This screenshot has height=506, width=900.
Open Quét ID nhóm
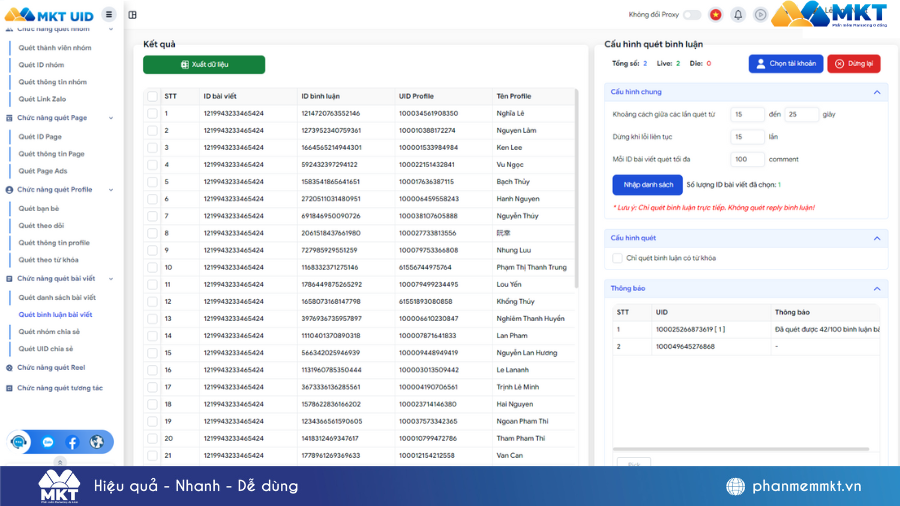pos(41,65)
